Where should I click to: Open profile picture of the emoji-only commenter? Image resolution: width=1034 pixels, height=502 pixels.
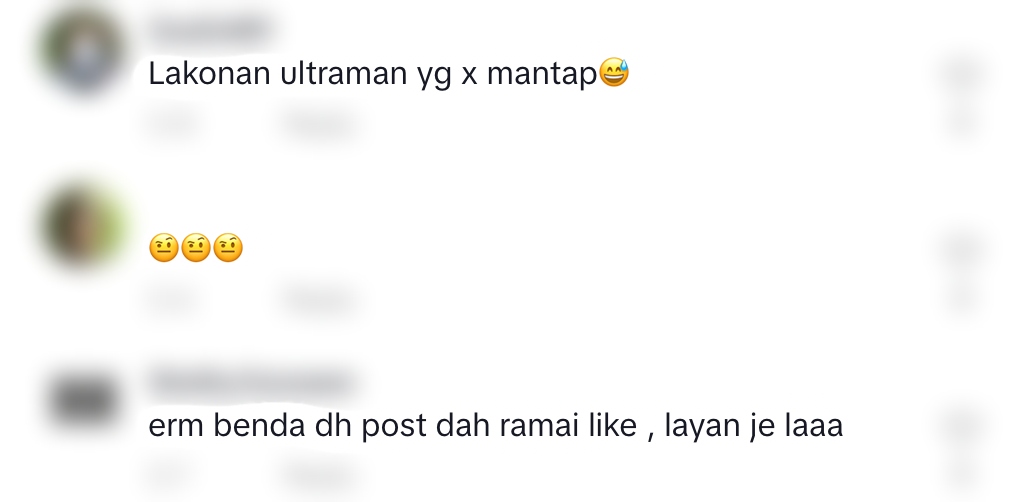point(82,226)
